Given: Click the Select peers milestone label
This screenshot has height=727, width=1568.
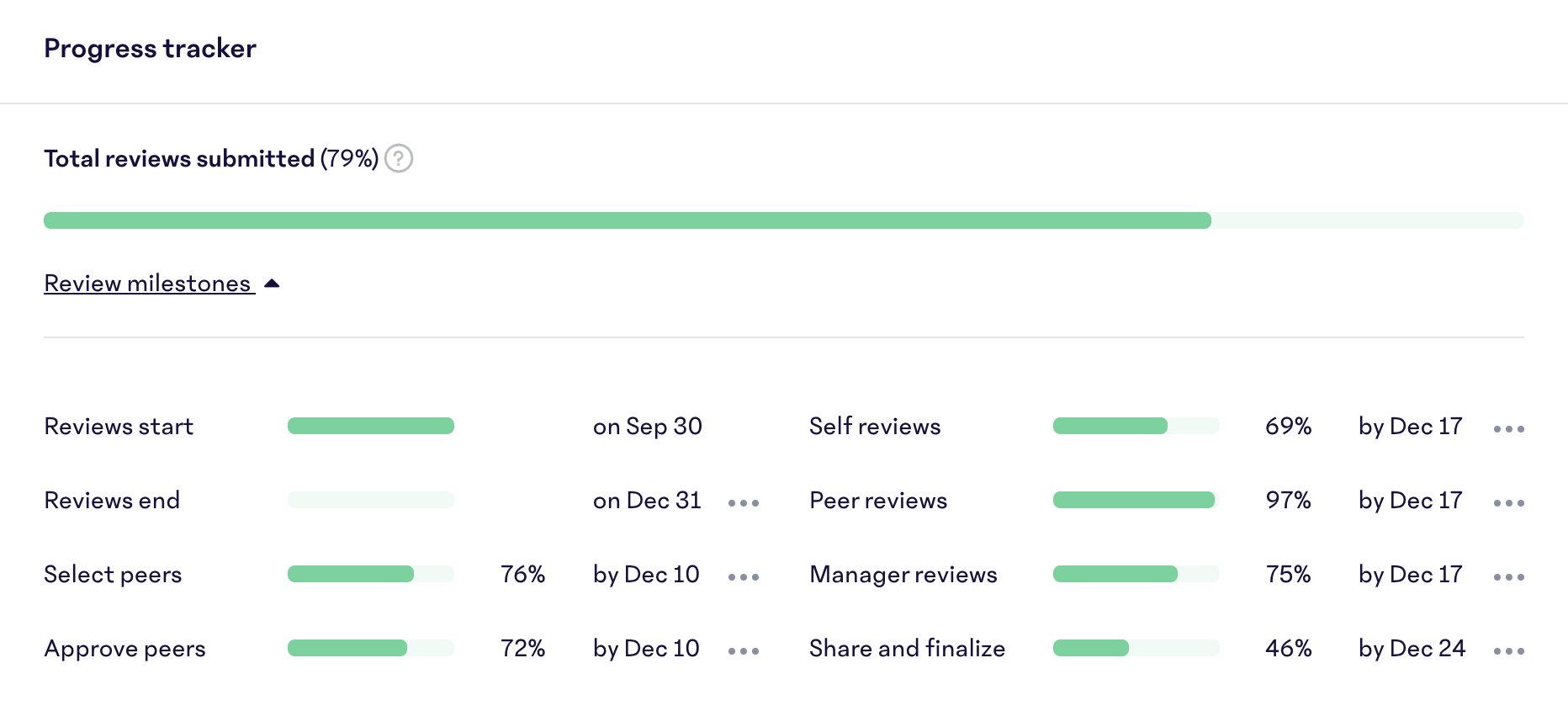Looking at the screenshot, I should (113, 575).
